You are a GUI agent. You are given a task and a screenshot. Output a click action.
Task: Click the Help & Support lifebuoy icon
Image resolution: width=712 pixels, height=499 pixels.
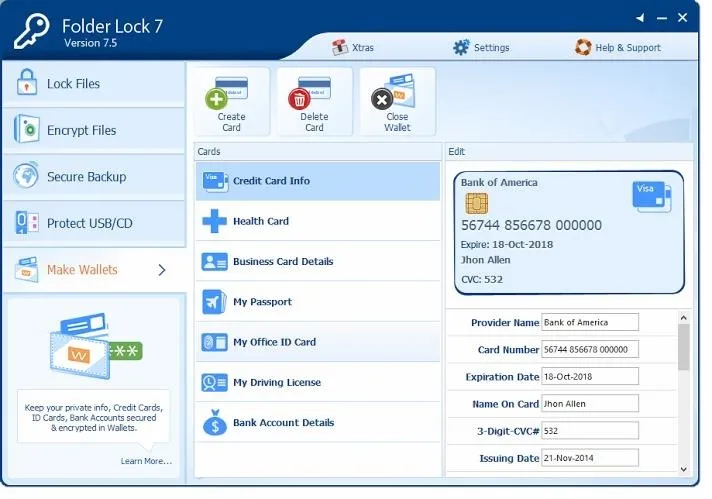pos(583,47)
